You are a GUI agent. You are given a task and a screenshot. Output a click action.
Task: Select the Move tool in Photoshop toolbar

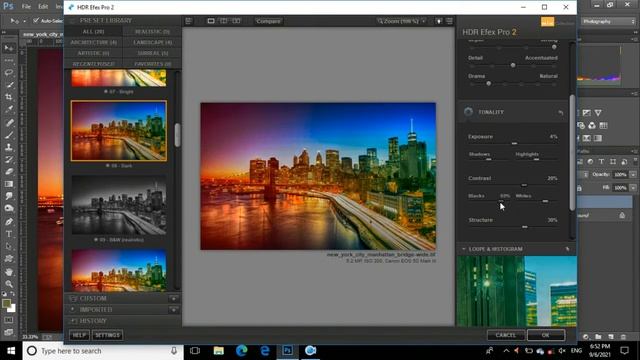coord(9,48)
